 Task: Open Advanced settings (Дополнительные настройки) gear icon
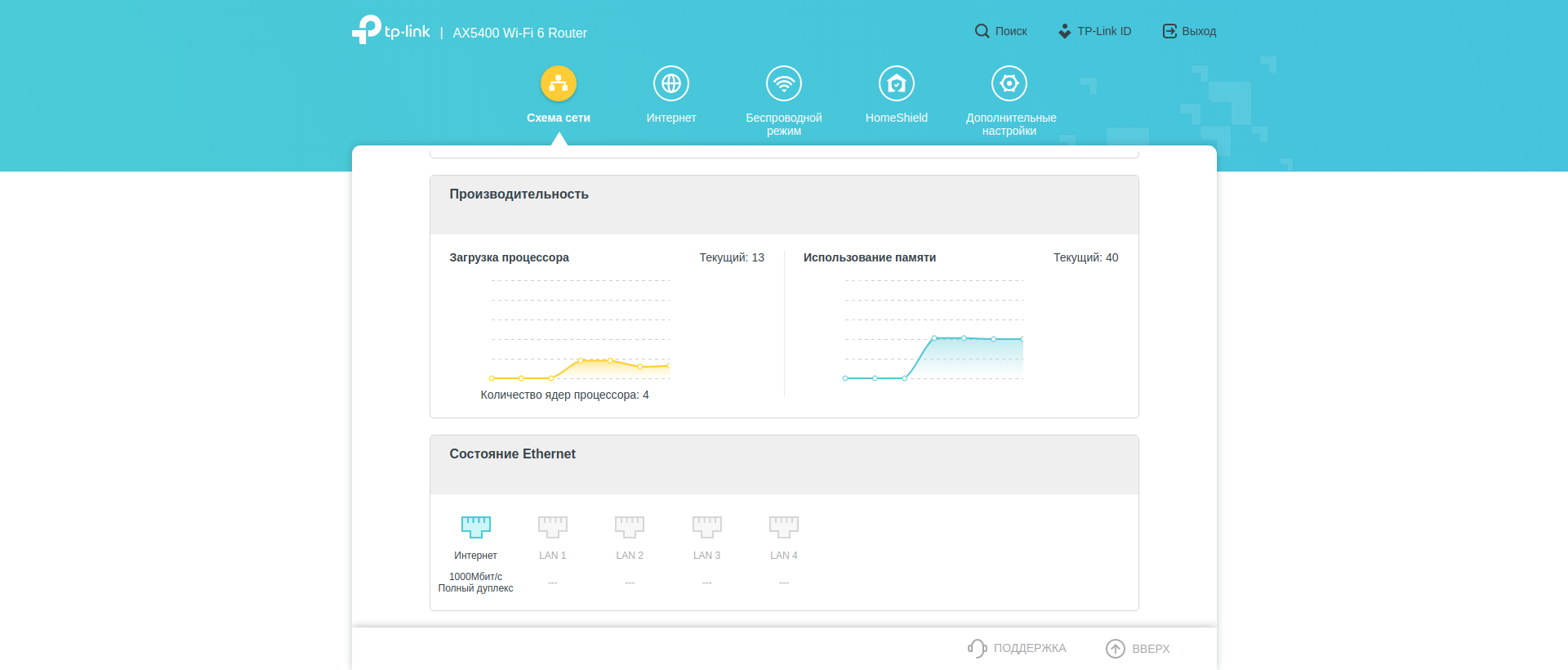tap(1009, 83)
